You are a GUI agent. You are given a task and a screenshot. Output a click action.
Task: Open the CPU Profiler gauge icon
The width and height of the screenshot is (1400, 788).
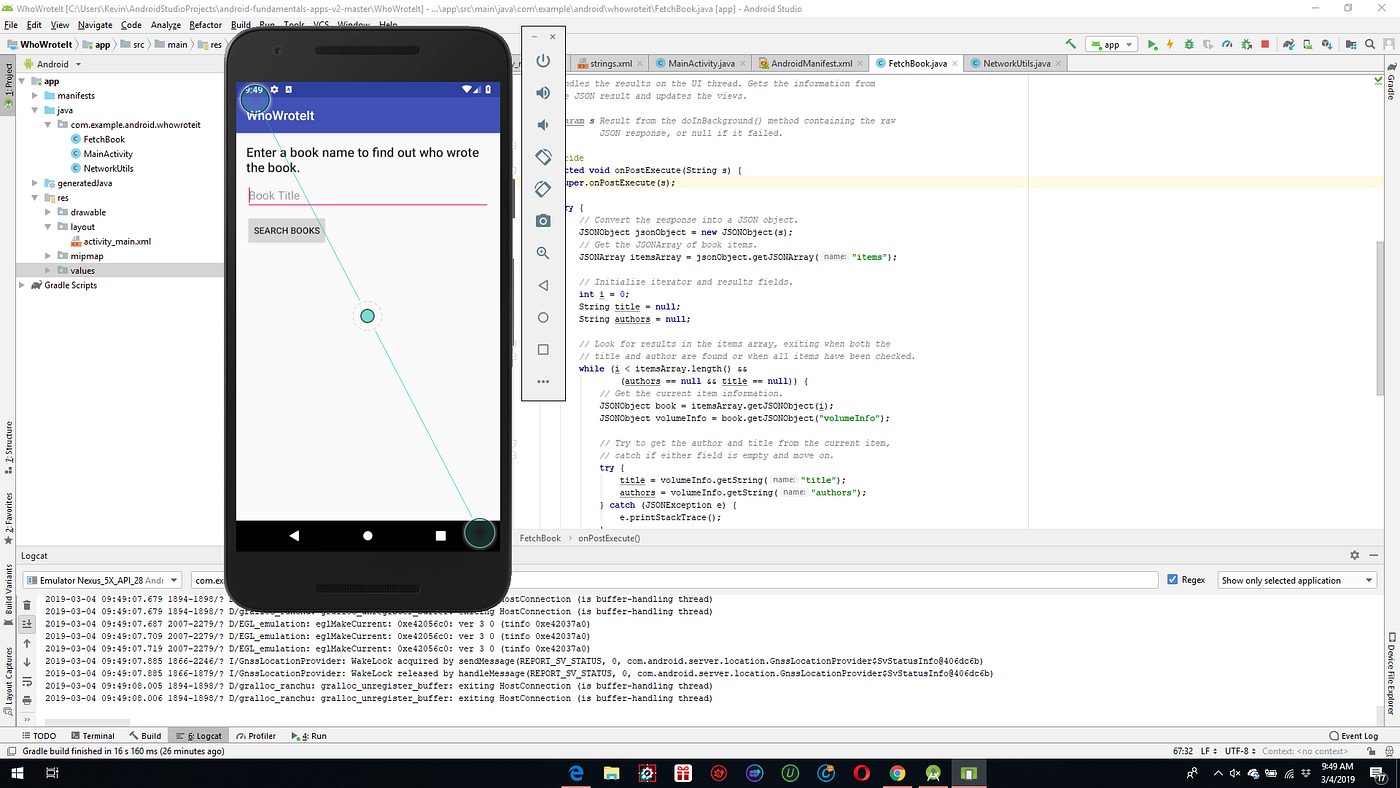coord(1228,44)
